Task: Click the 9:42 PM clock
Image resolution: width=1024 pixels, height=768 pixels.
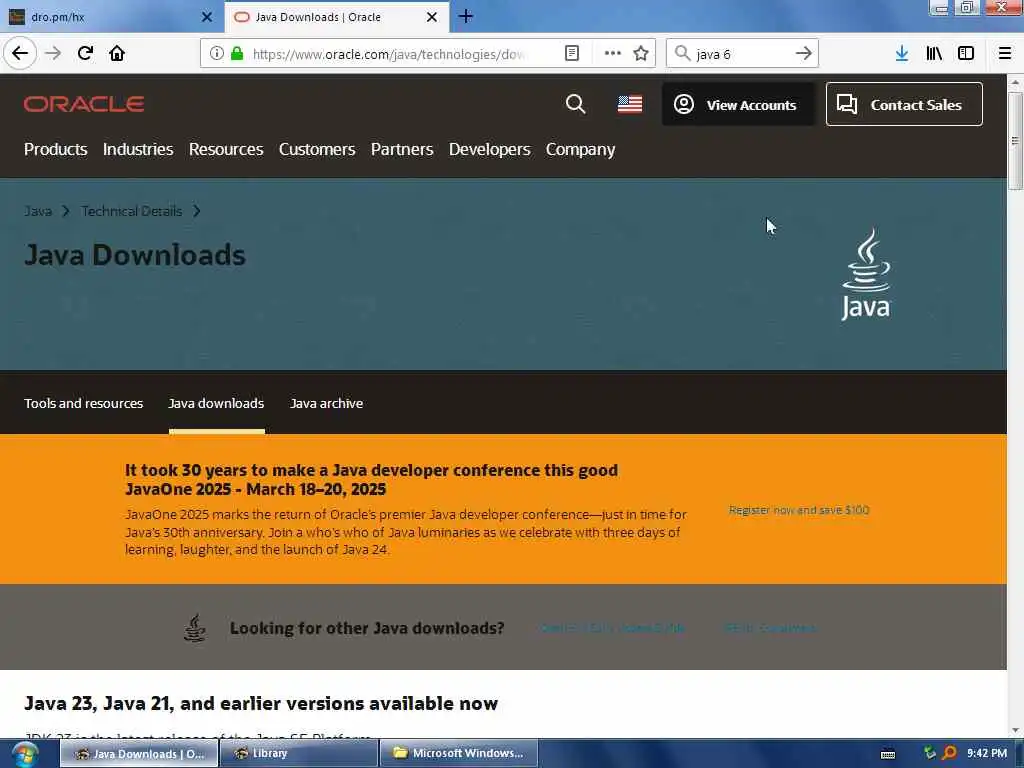Action: [987, 753]
